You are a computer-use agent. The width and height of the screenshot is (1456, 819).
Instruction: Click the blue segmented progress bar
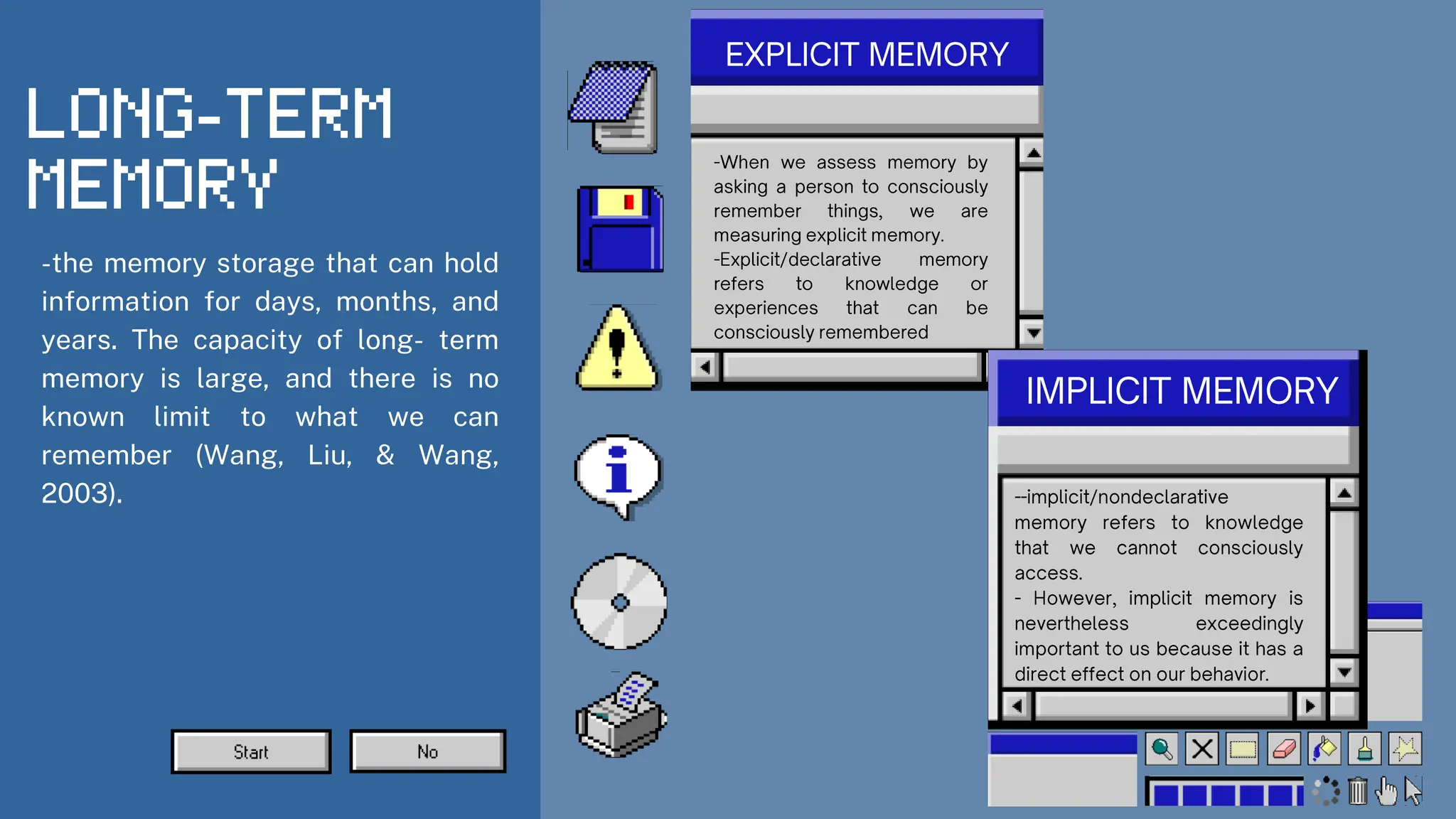[x=1224, y=792]
